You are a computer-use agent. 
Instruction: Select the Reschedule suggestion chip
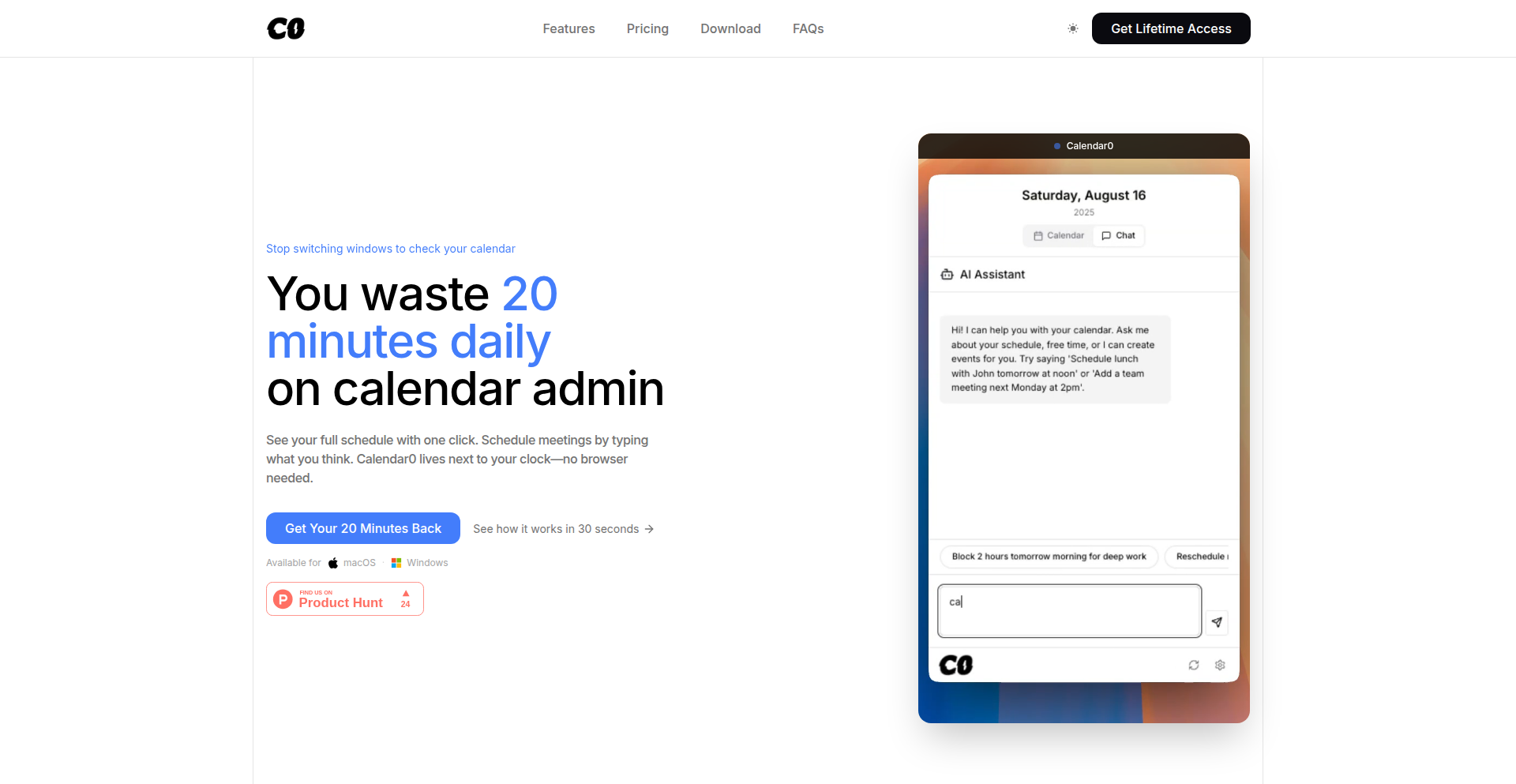(x=1197, y=557)
